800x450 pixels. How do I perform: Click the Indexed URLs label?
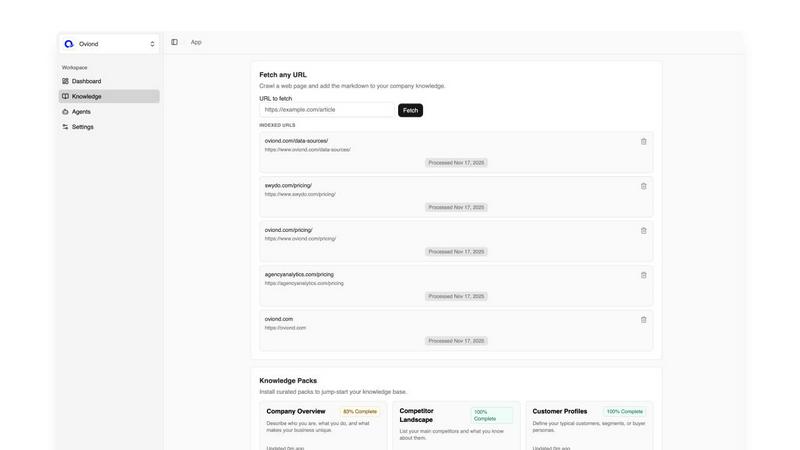[x=277, y=125]
